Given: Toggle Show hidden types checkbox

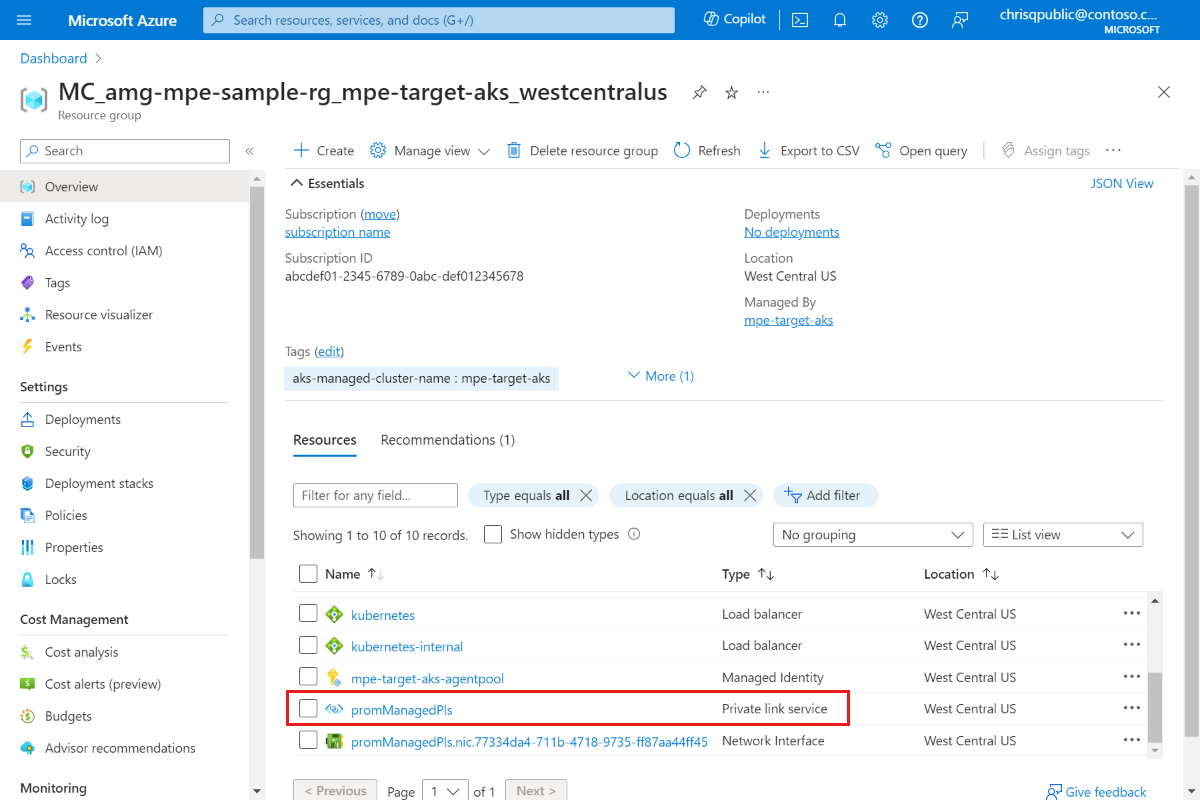Looking at the screenshot, I should [x=493, y=534].
